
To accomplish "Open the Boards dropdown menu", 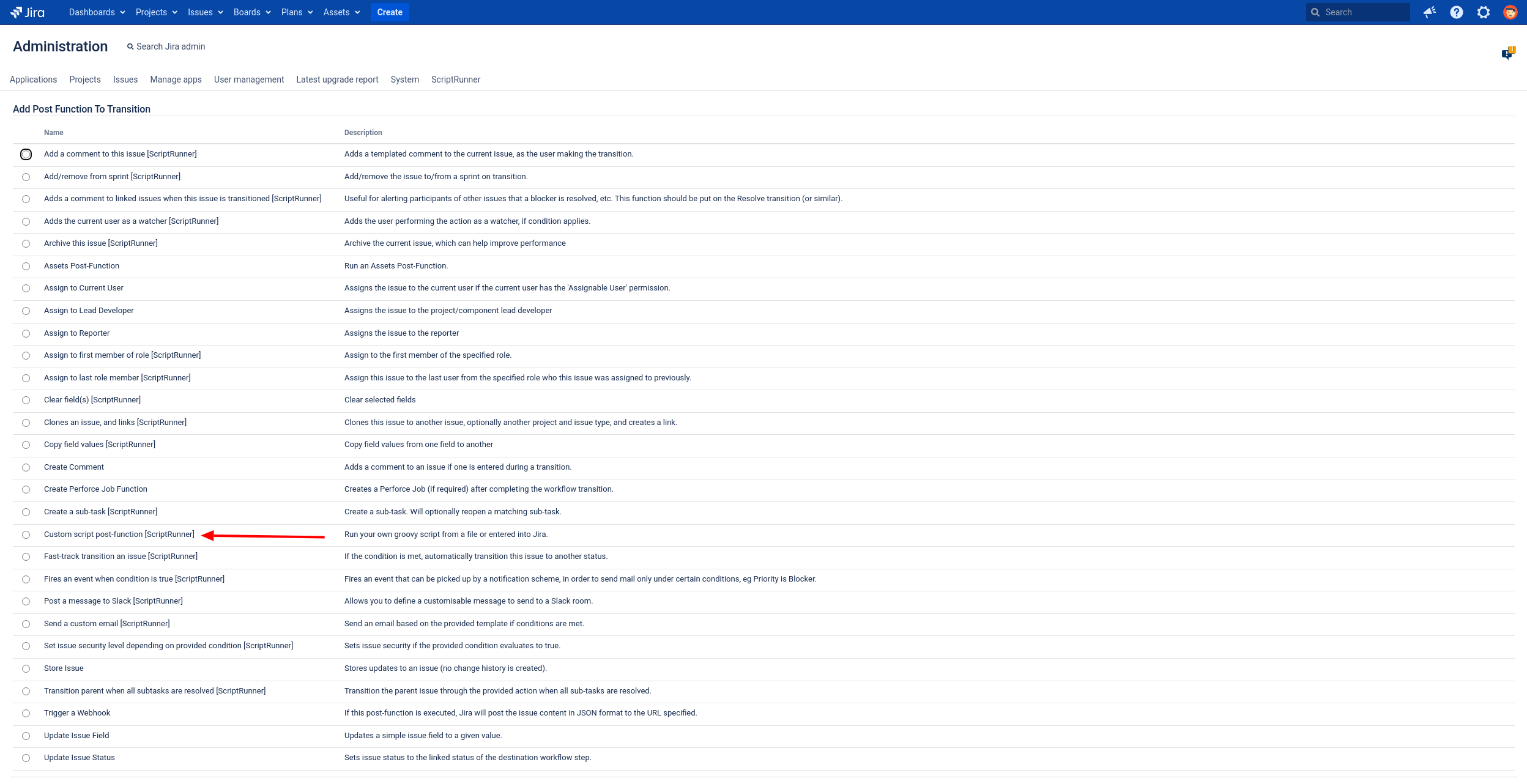I will tap(251, 12).
